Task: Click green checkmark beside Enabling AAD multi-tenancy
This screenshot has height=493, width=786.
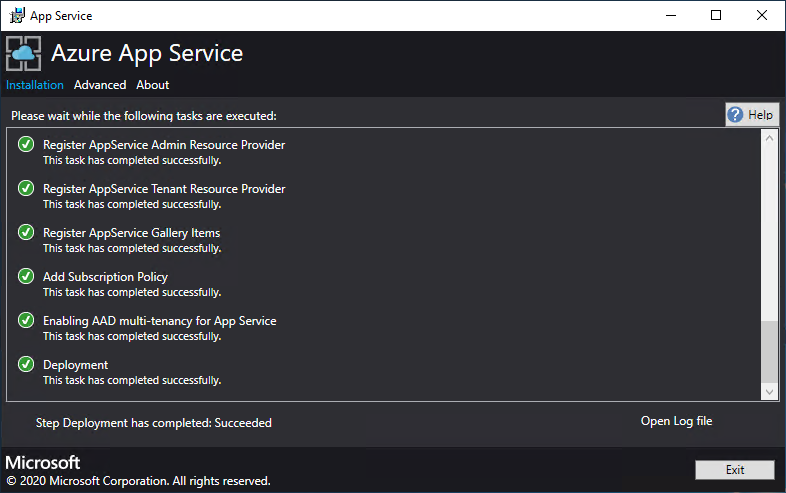Action: (x=26, y=321)
